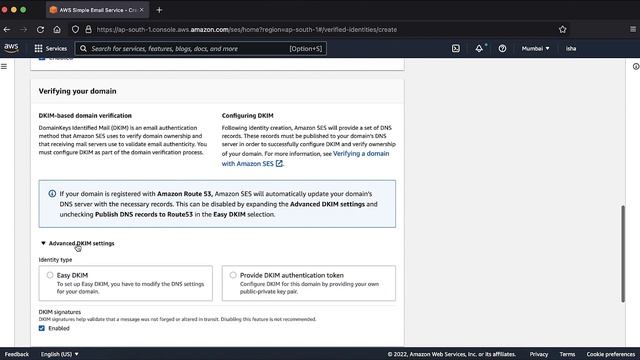Viewport: 640px width, 360px height.
Task: Open the info panel icon on right edge
Action: 636,66
